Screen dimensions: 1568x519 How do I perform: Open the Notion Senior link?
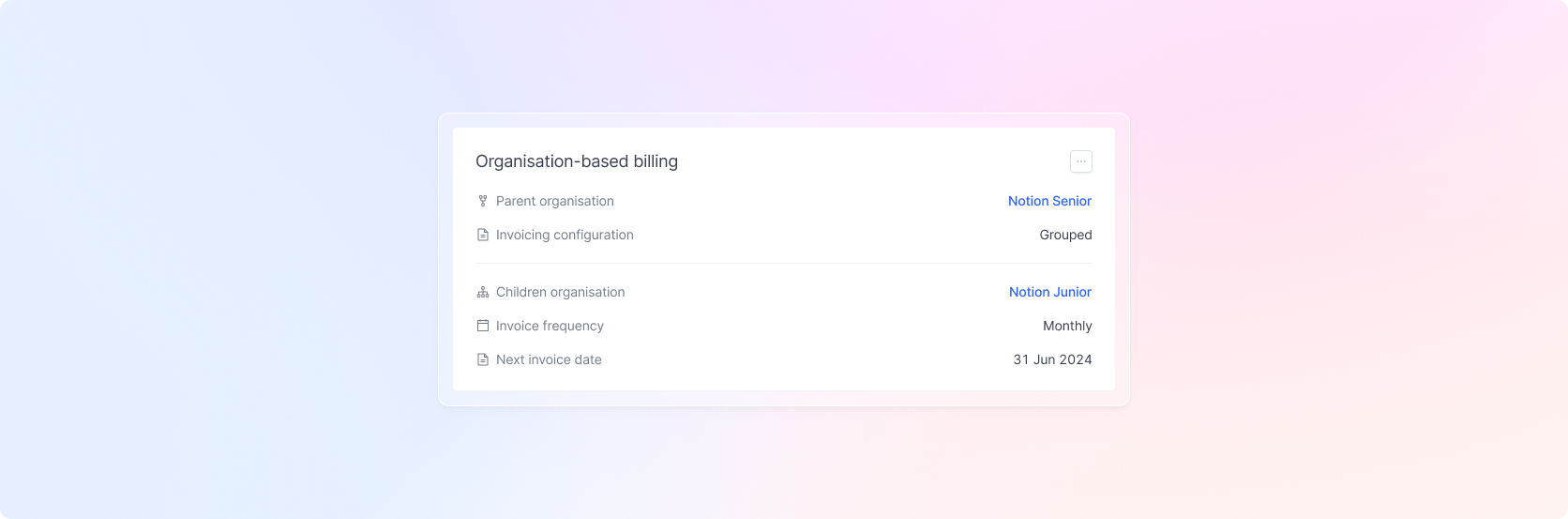tap(1049, 201)
